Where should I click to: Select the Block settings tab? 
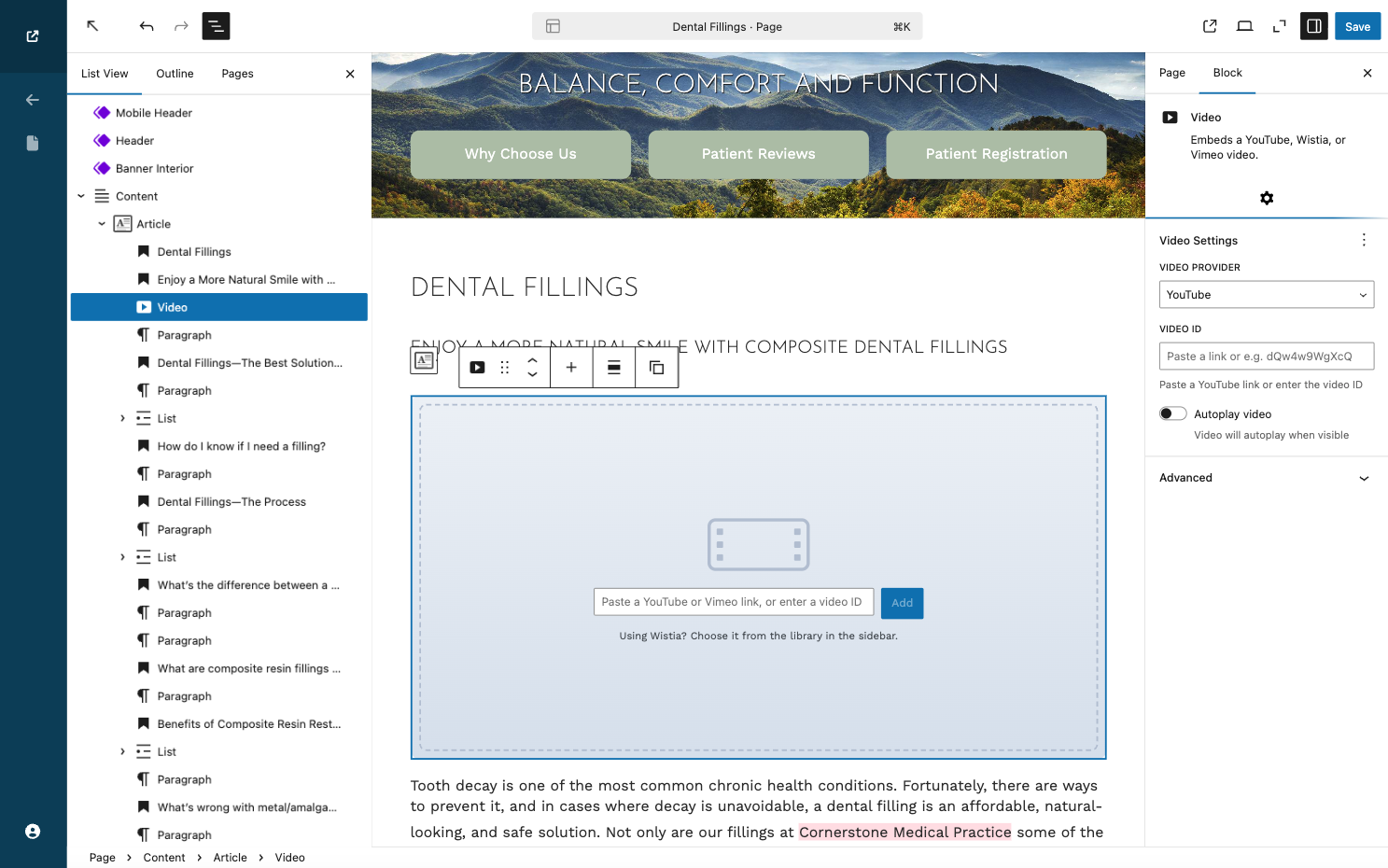(1227, 73)
